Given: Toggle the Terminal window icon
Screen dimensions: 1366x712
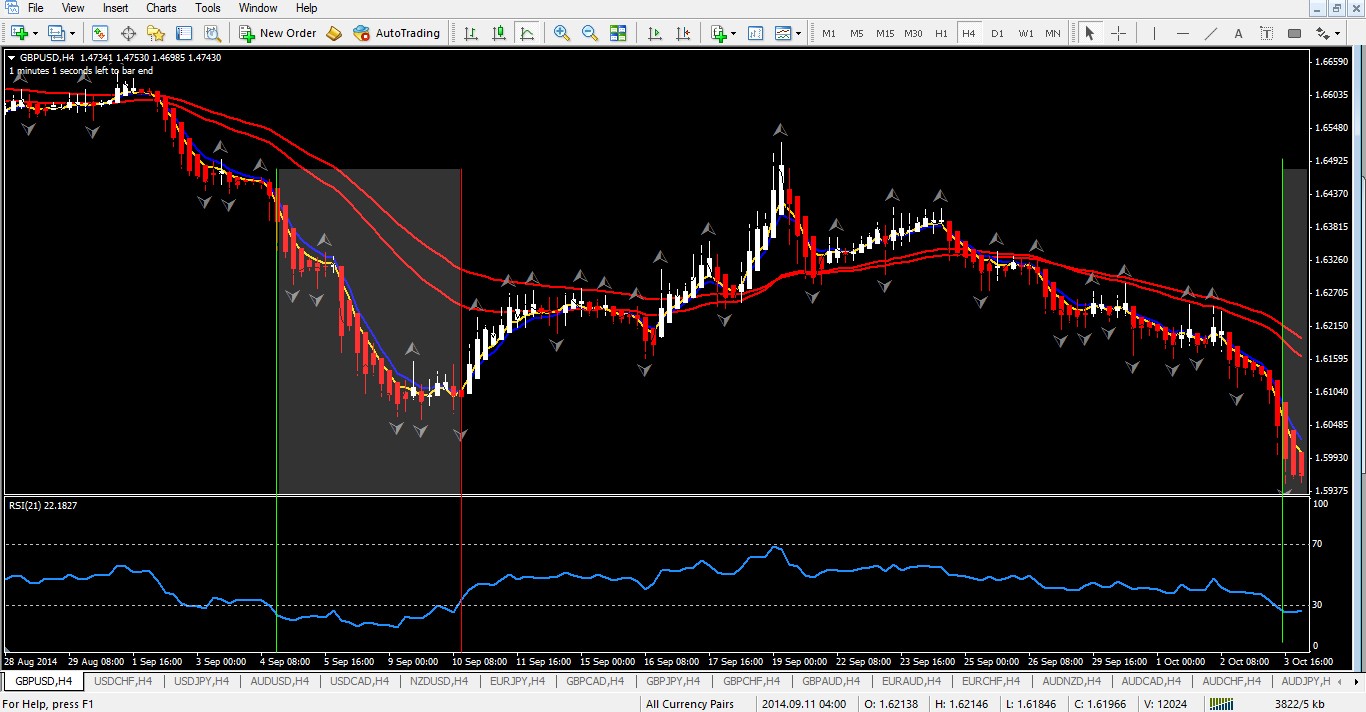Looking at the screenshot, I should click(x=184, y=33).
